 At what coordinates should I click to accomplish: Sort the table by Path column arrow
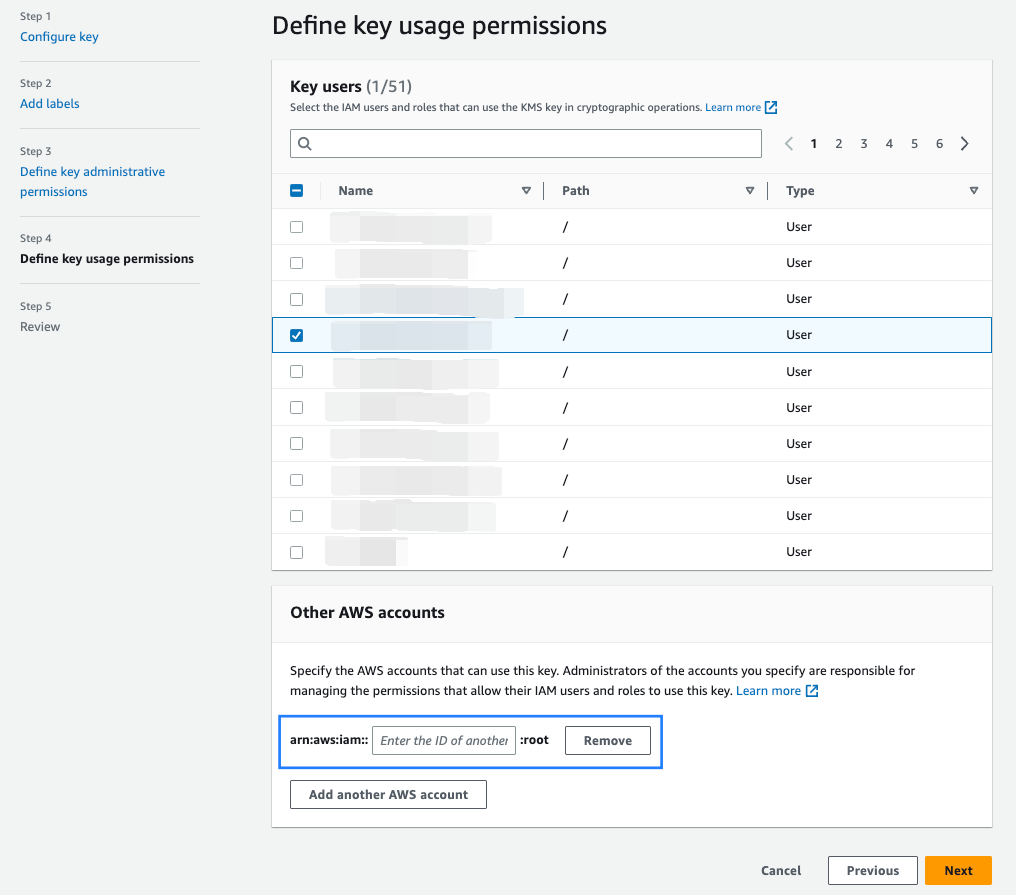click(749, 191)
